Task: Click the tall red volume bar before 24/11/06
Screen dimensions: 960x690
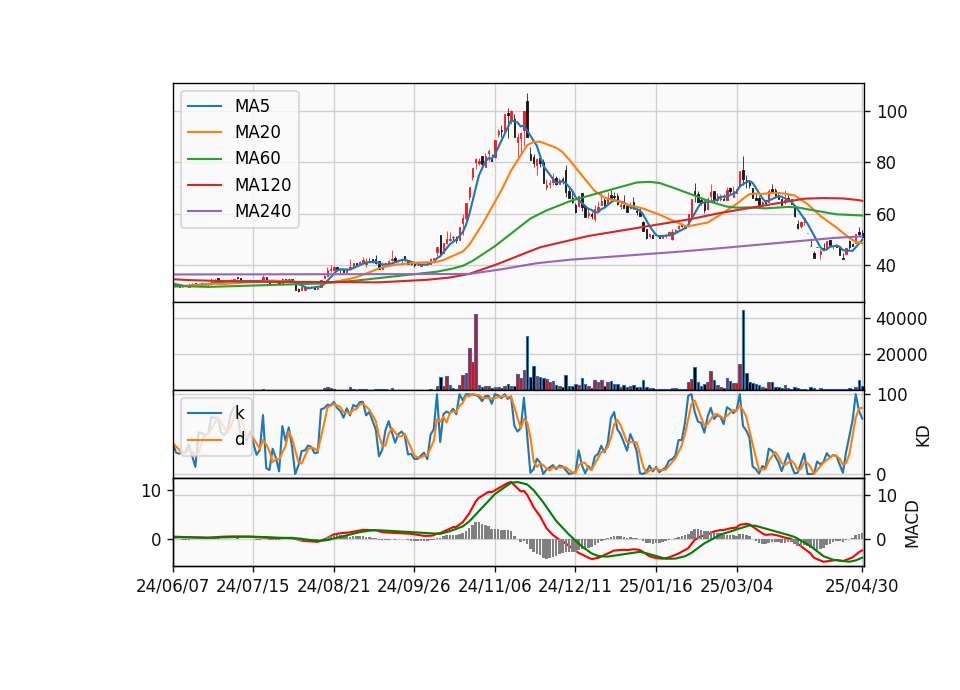Action: (x=476, y=352)
